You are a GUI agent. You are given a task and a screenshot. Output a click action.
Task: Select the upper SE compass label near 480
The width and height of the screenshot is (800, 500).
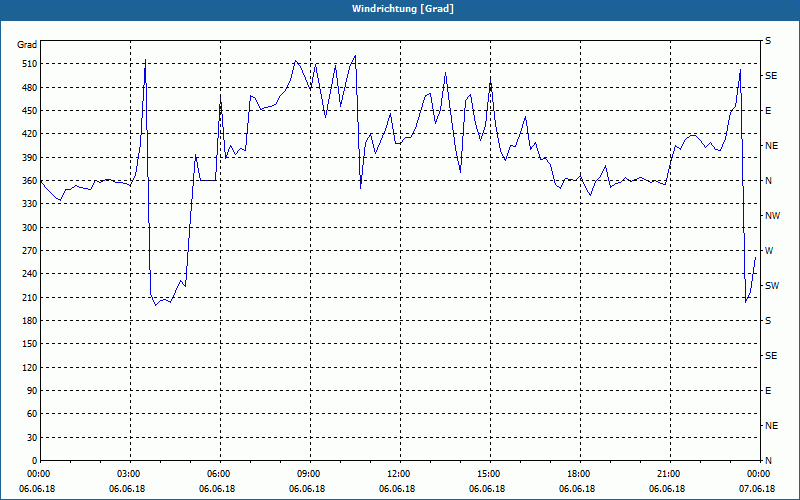[771, 76]
